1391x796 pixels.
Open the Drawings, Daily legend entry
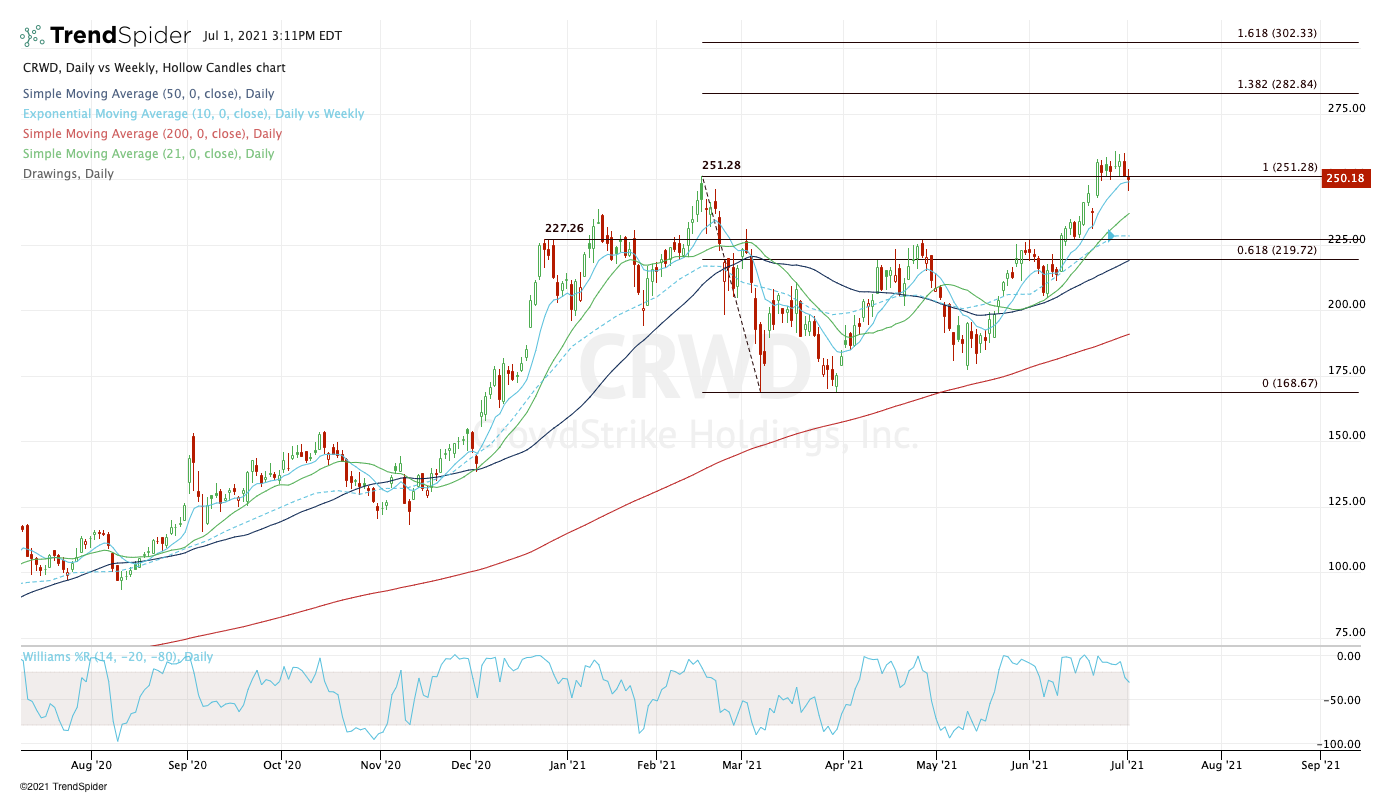click(x=67, y=174)
